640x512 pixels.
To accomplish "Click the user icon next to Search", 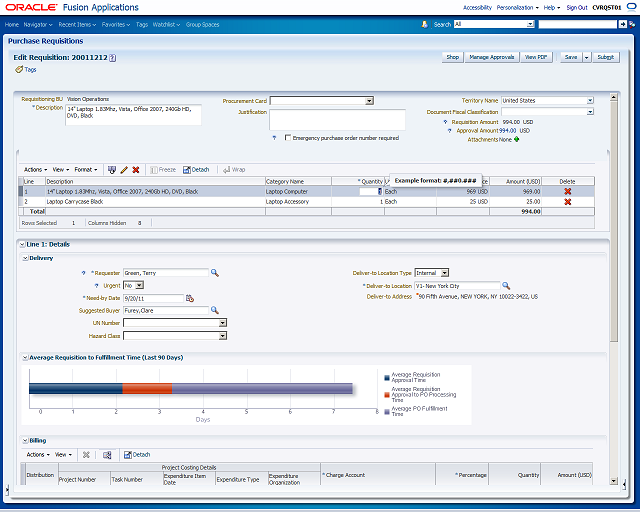I will pos(425,24).
